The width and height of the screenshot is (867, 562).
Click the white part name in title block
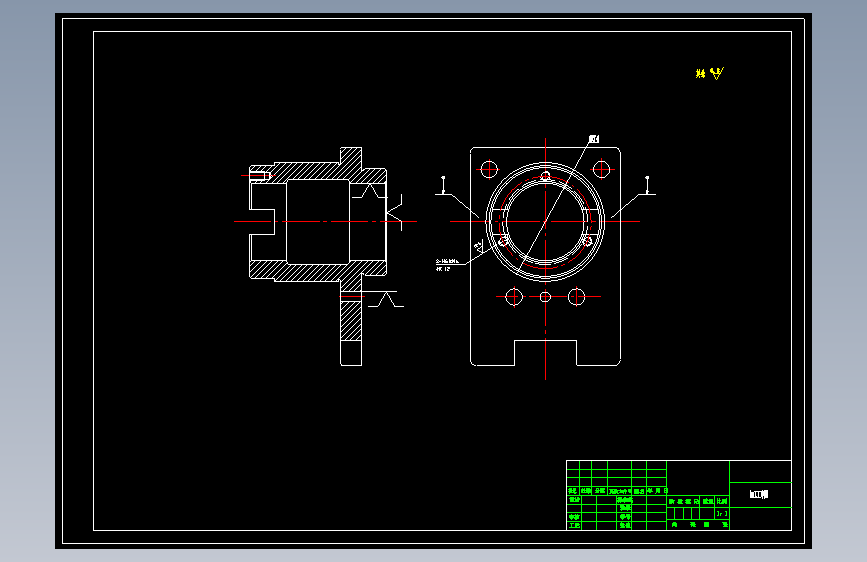(759, 494)
